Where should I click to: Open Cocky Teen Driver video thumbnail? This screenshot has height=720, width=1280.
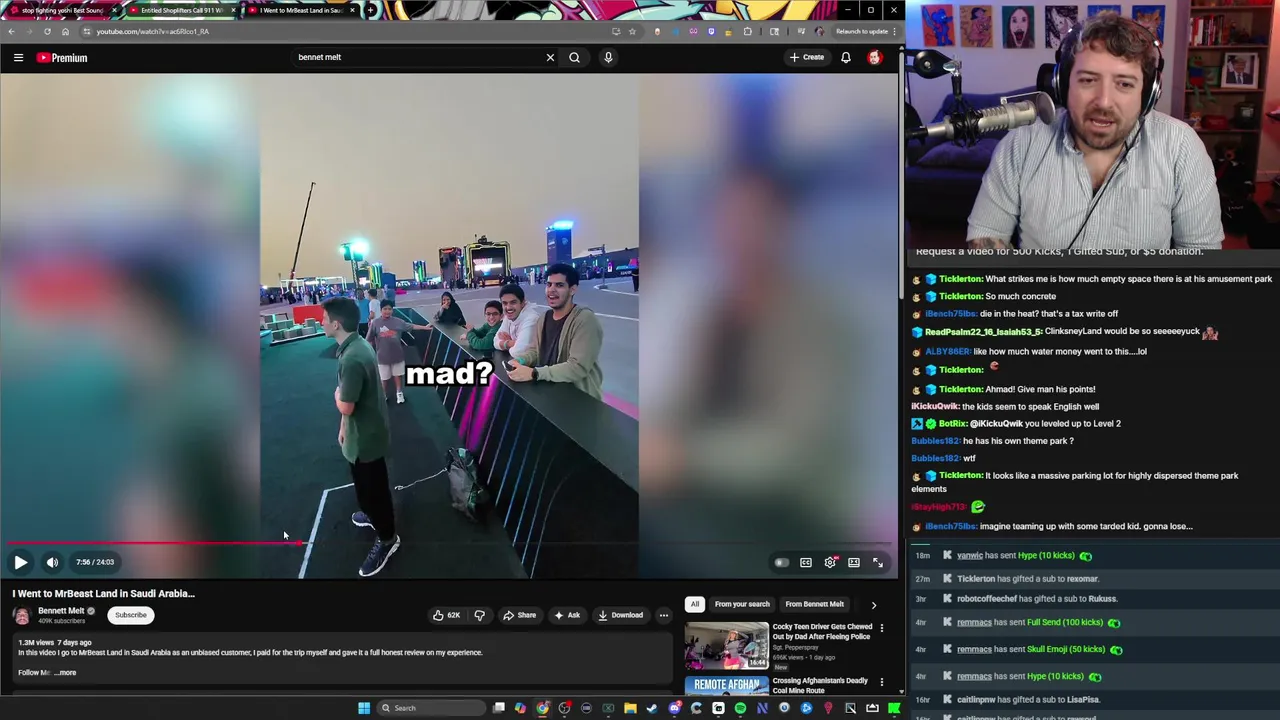(x=727, y=646)
